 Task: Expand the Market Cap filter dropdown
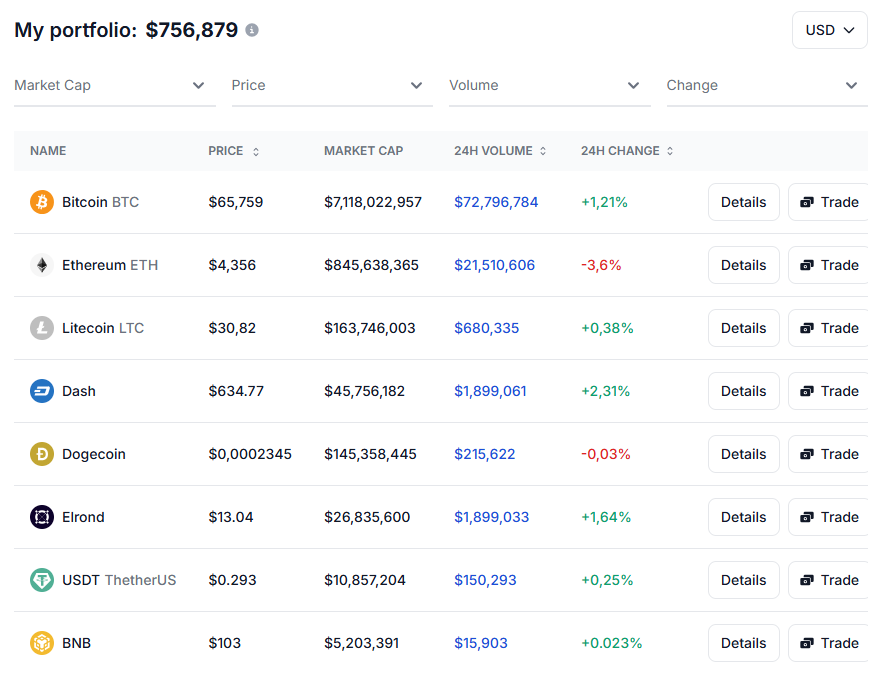tap(114, 86)
